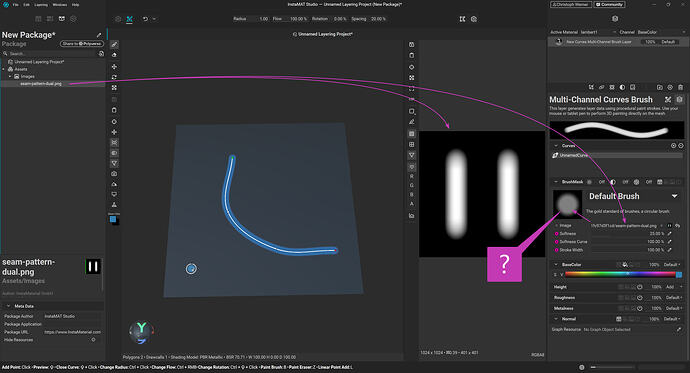Image resolution: width=690 pixels, height=373 pixels.
Task: Toggle the Height channel circular icon
Action: pos(640,287)
